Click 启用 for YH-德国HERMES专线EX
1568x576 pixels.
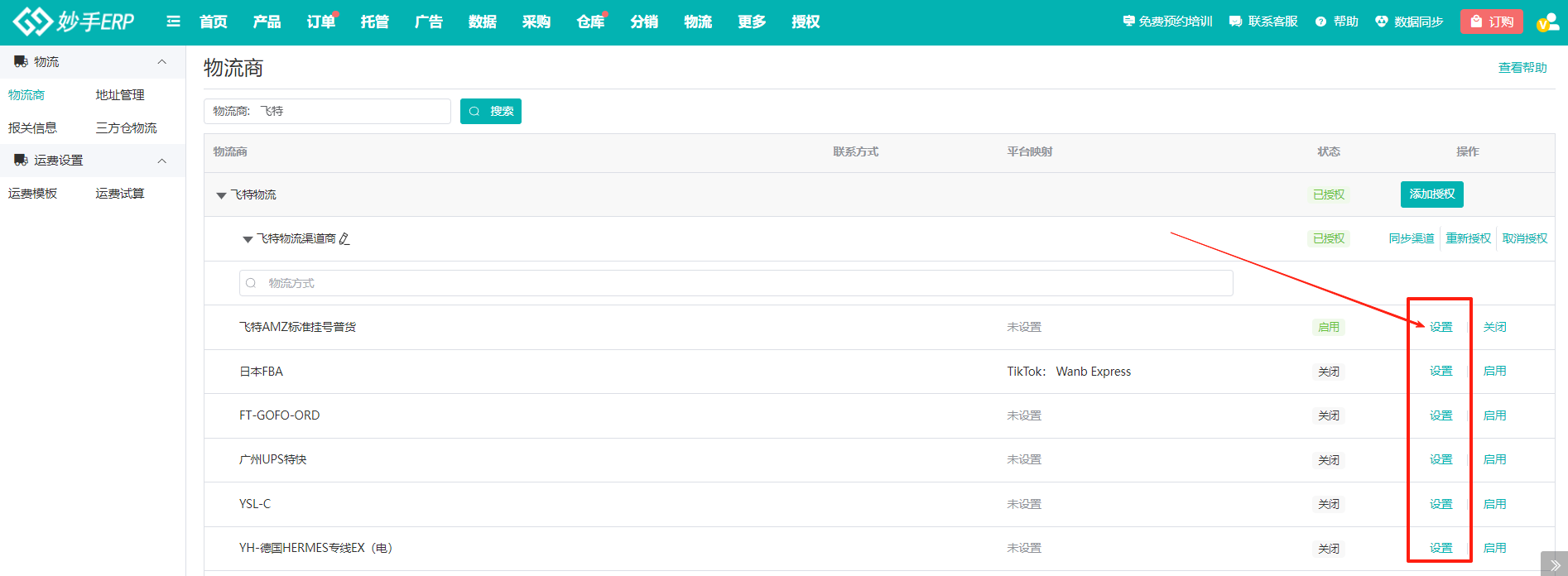(1495, 548)
